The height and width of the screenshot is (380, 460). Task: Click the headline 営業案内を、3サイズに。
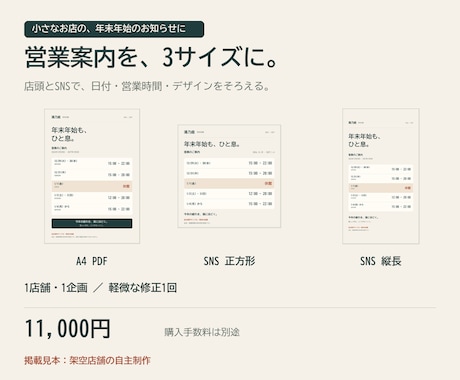pos(151,57)
